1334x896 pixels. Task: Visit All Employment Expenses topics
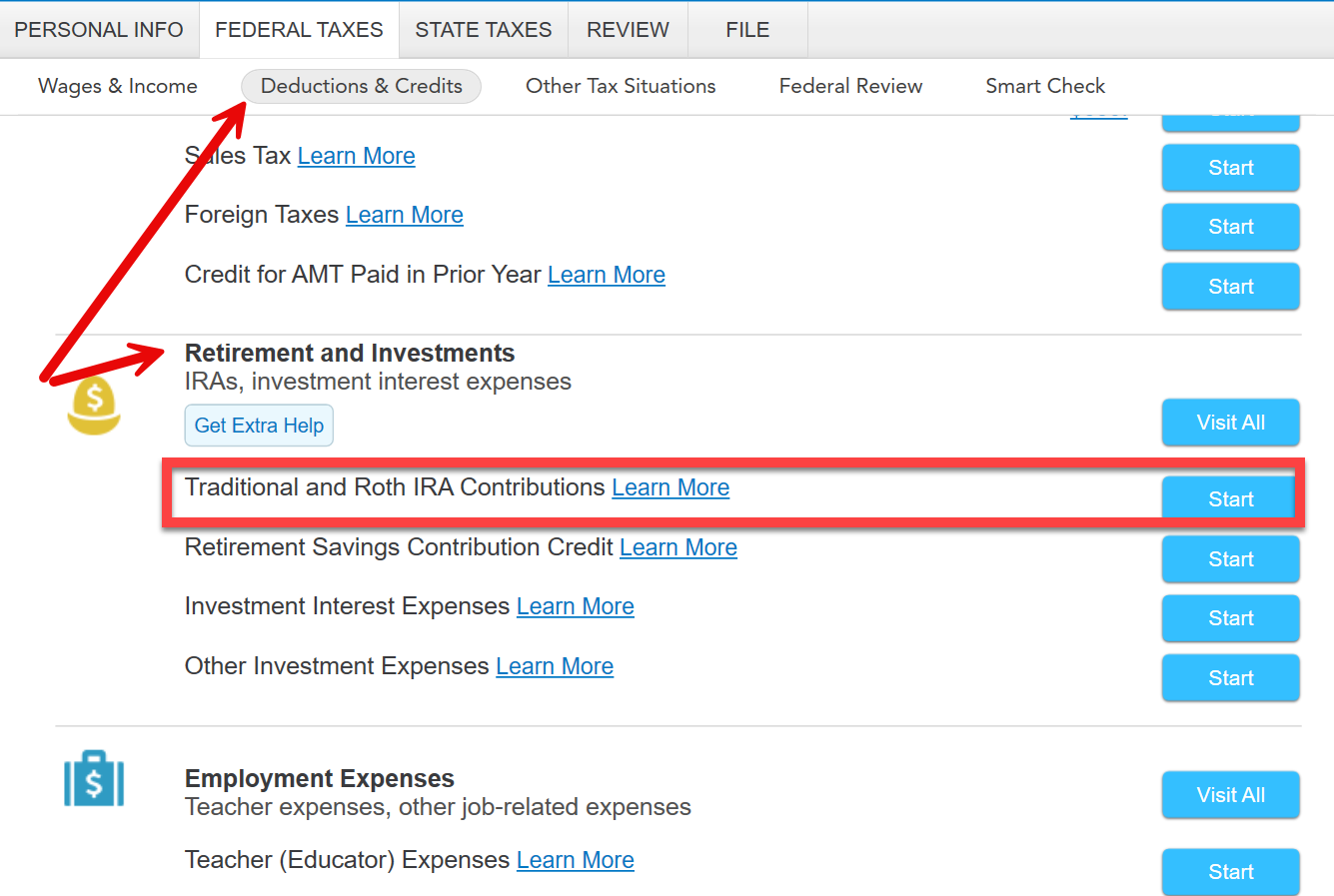tap(1230, 795)
